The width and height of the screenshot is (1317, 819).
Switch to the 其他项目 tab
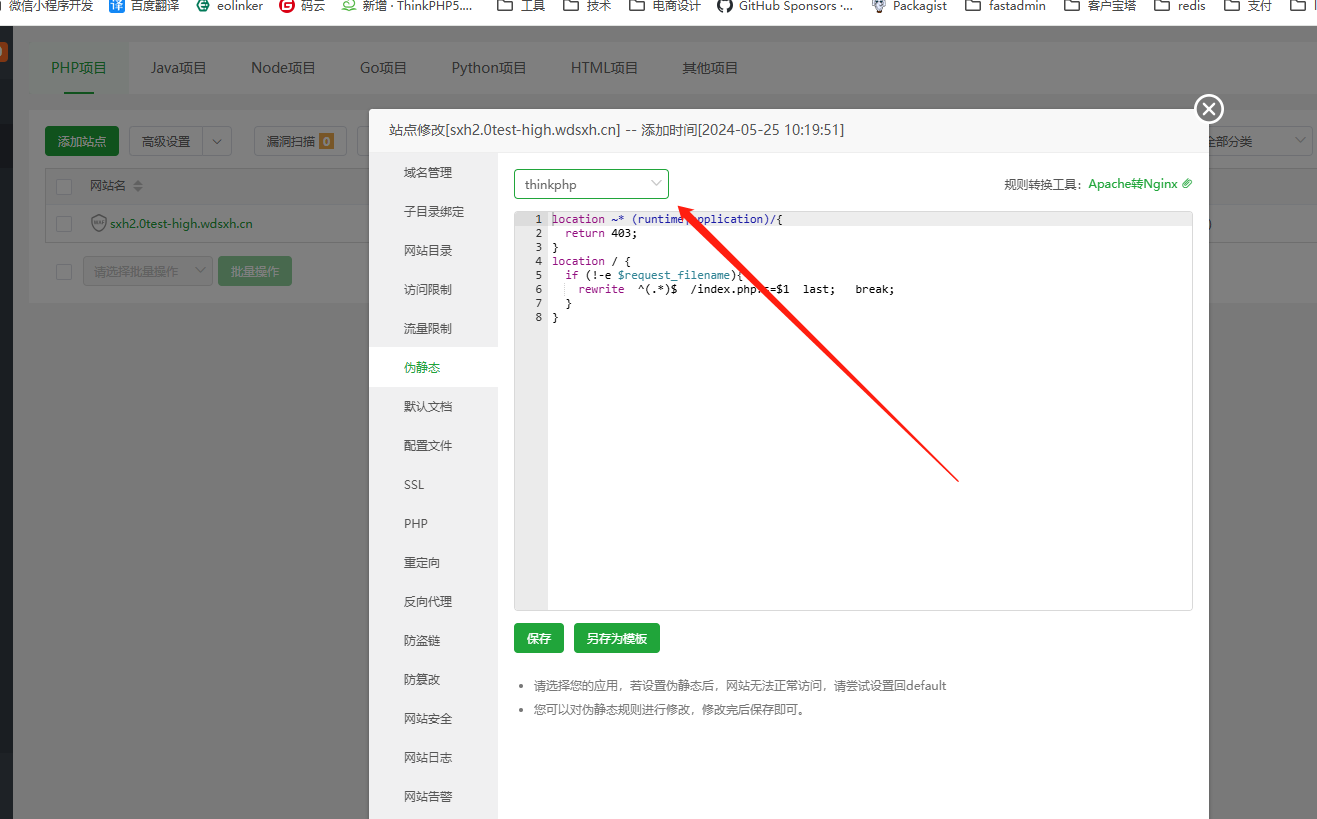(x=710, y=68)
